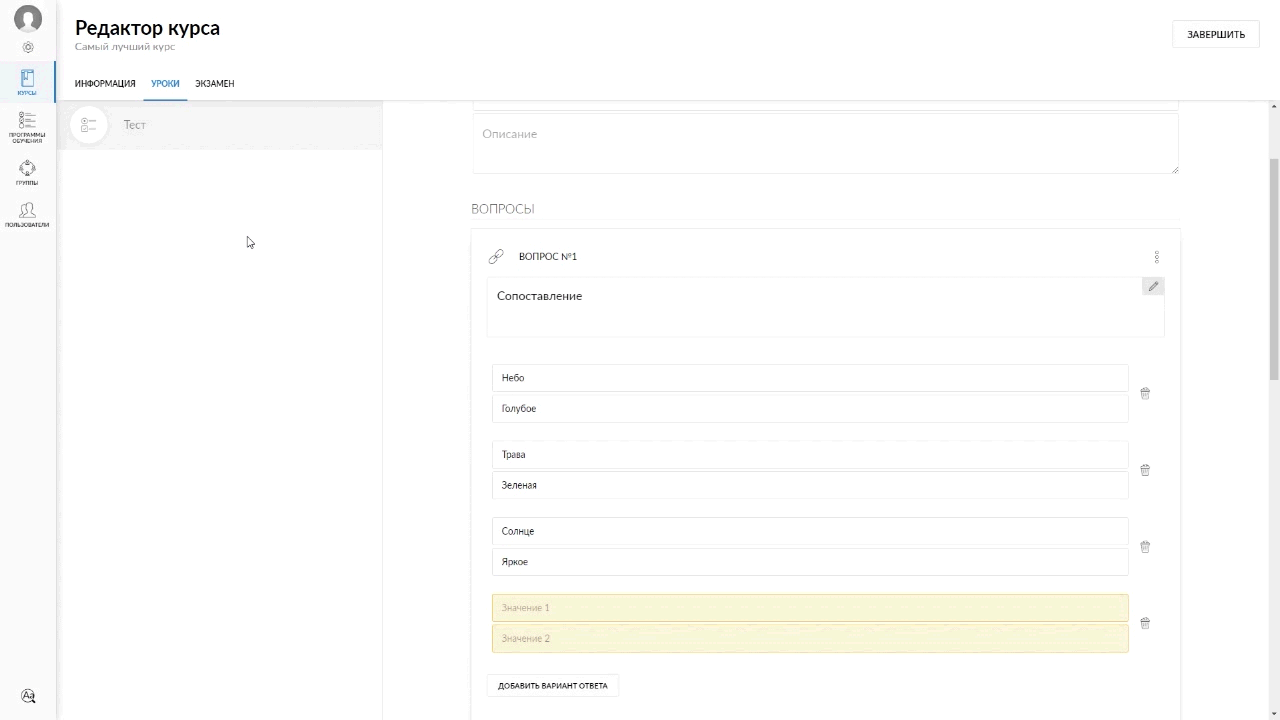Click the link icon beside Вопрос №1
Viewport: 1280px width, 720px height.
tap(496, 257)
